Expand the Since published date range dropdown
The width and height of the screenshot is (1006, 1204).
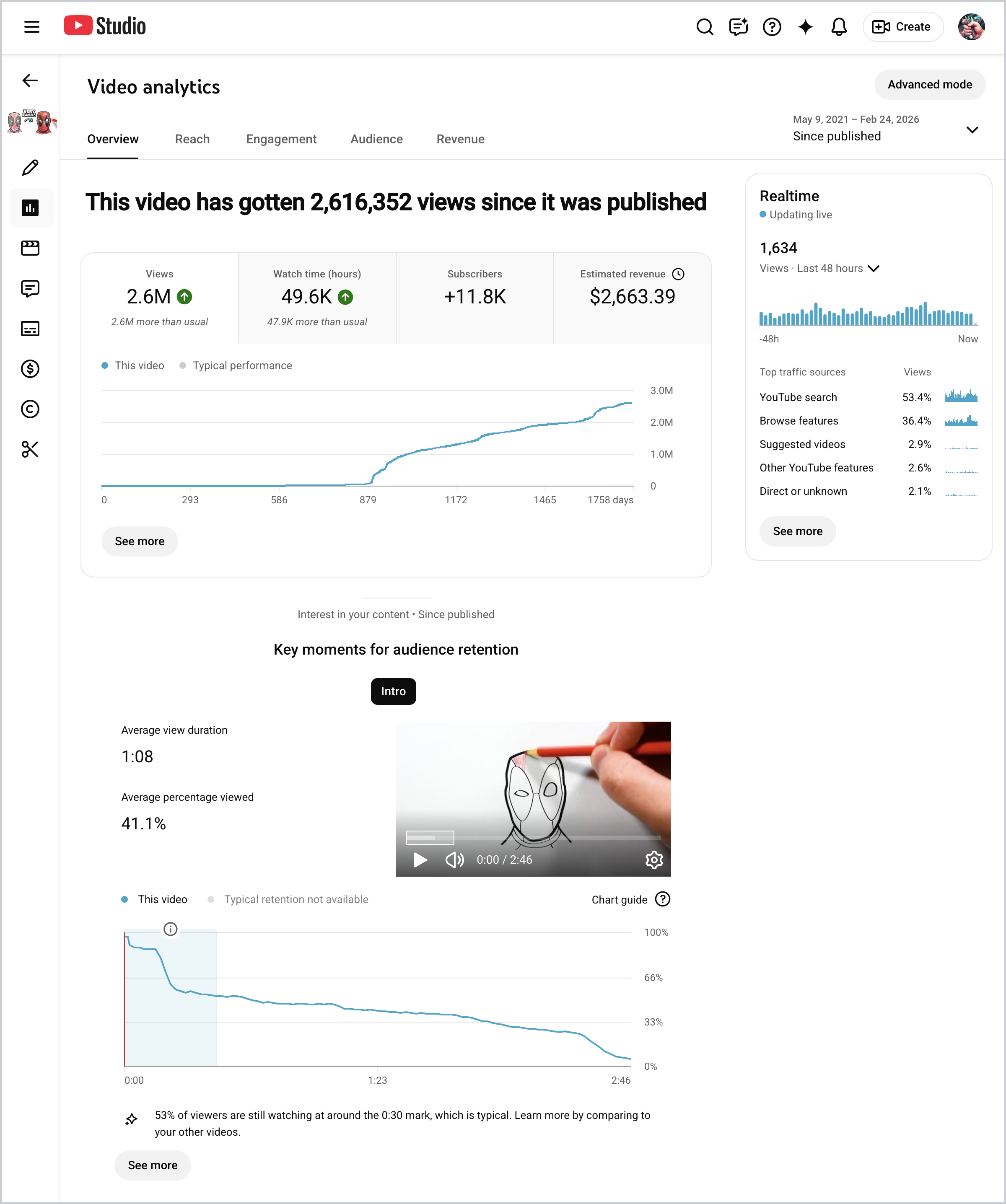click(972, 129)
